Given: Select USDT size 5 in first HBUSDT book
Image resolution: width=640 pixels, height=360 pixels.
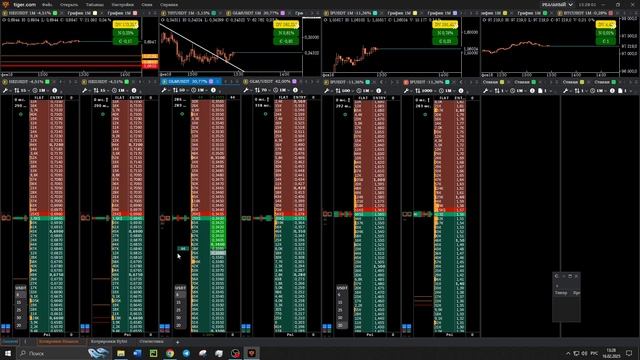Looking at the screenshot, I should coord(20,295).
